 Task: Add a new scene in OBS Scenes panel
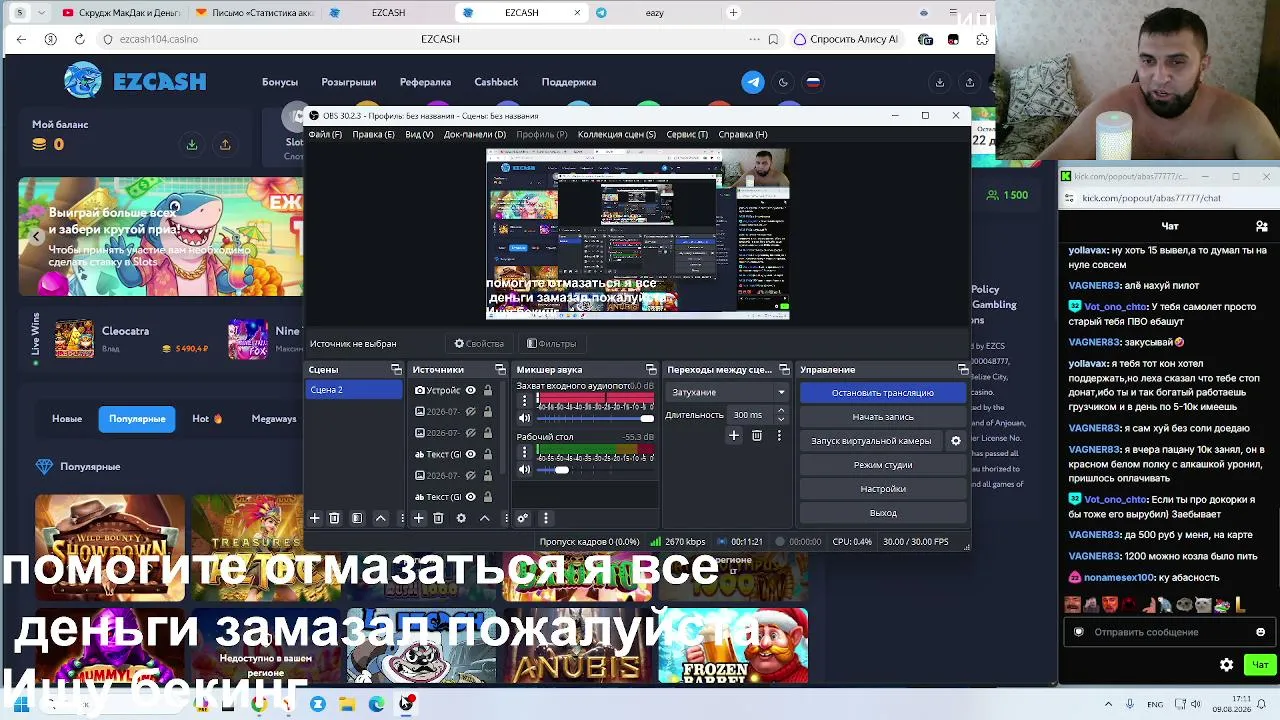314,518
